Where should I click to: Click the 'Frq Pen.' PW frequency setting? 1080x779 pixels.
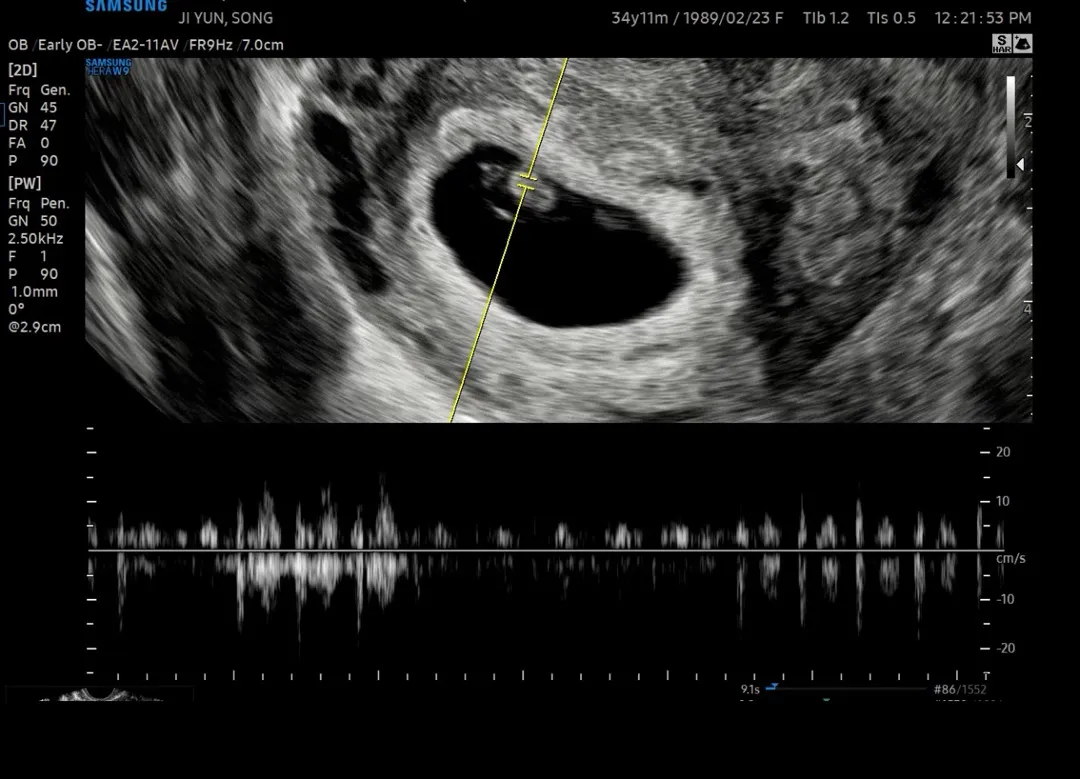39,204
